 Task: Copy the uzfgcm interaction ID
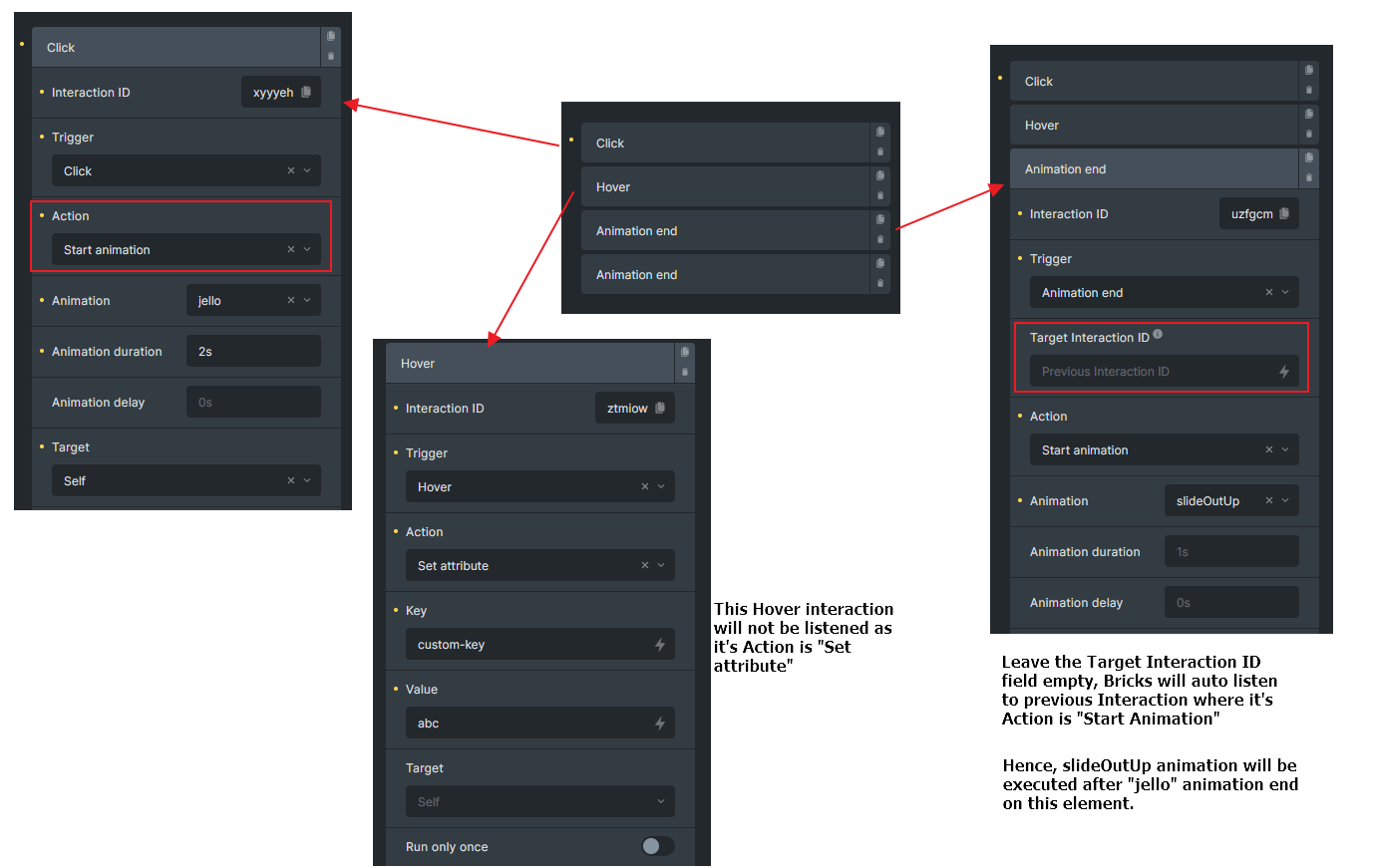1284,213
